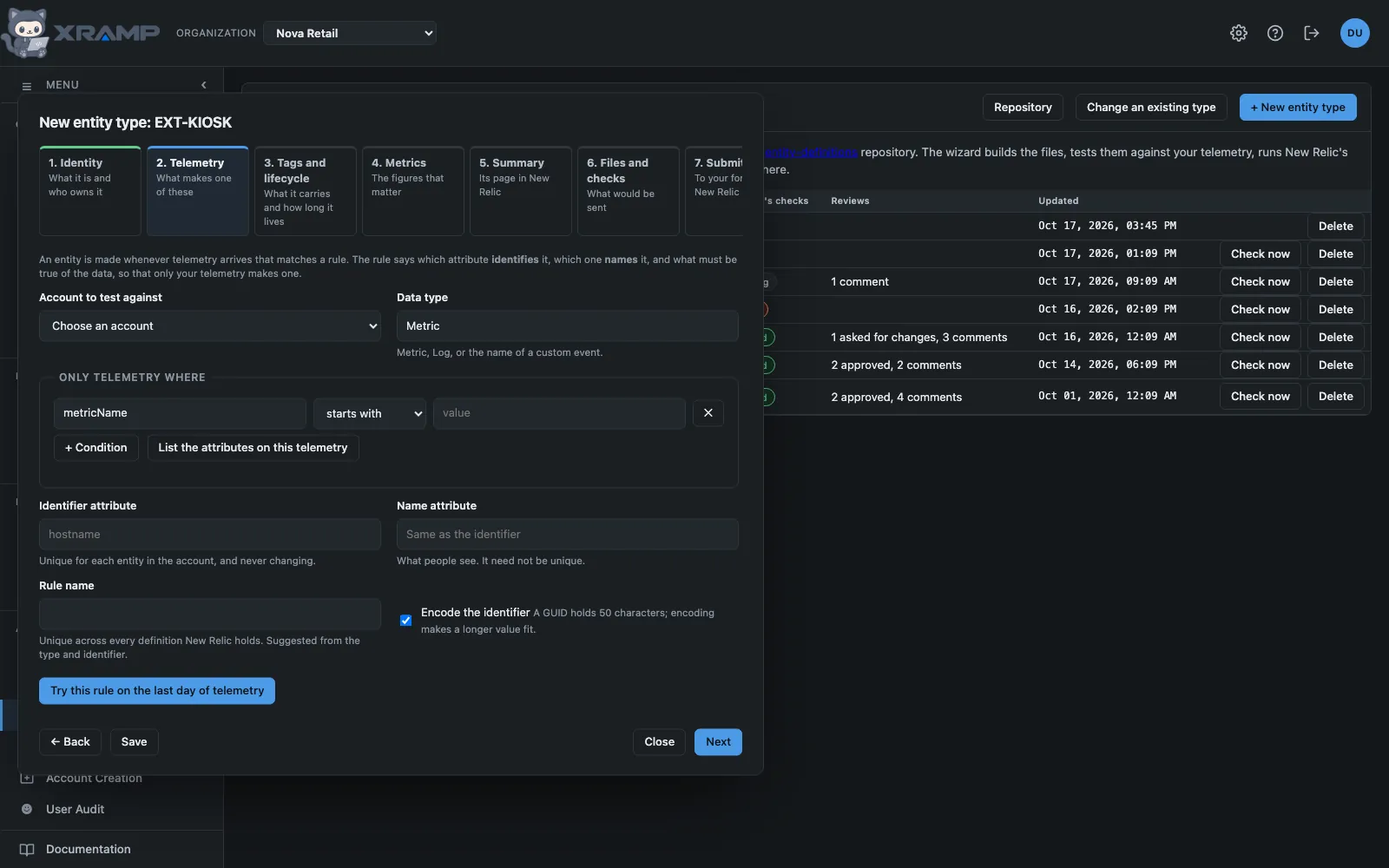Delete the 2 approved, 4 comments row
The height and width of the screenshot is (868, 1389).
tap(1336, 397)
